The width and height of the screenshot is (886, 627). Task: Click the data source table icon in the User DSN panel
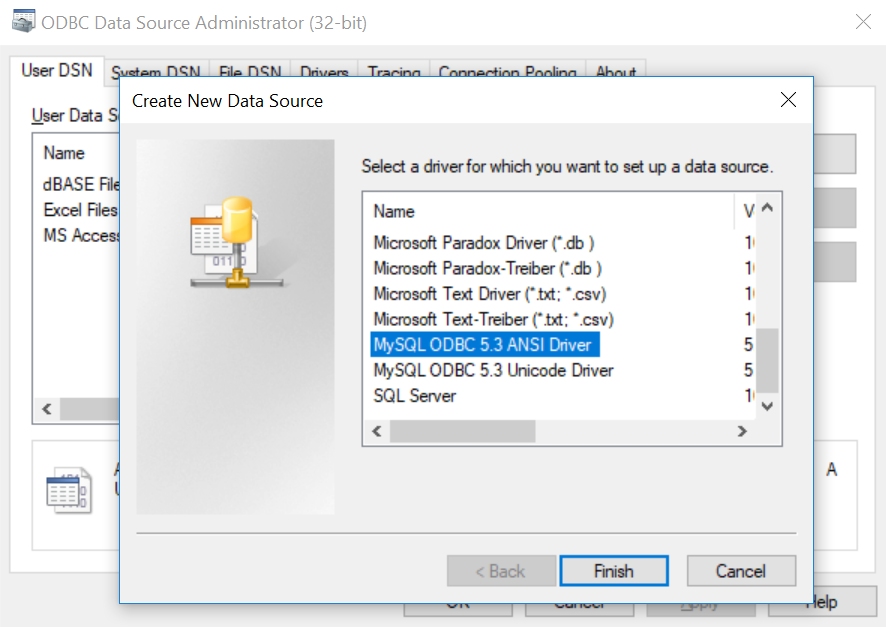coord(68,490)
